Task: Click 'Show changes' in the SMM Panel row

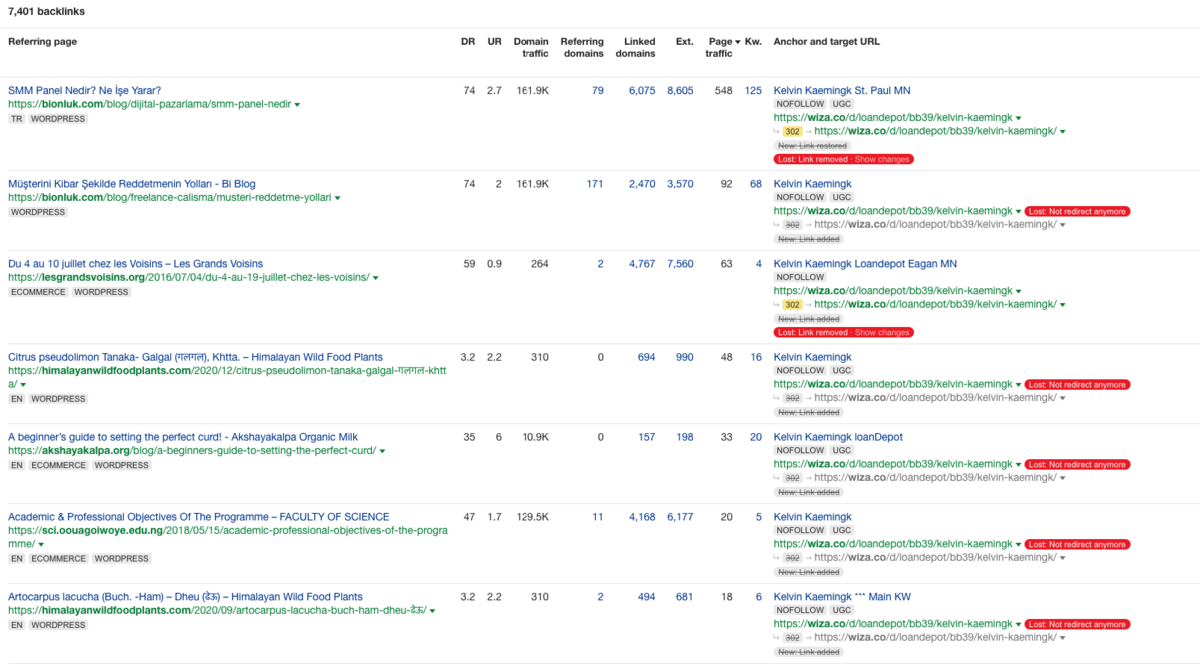Action: pos(882,159)
